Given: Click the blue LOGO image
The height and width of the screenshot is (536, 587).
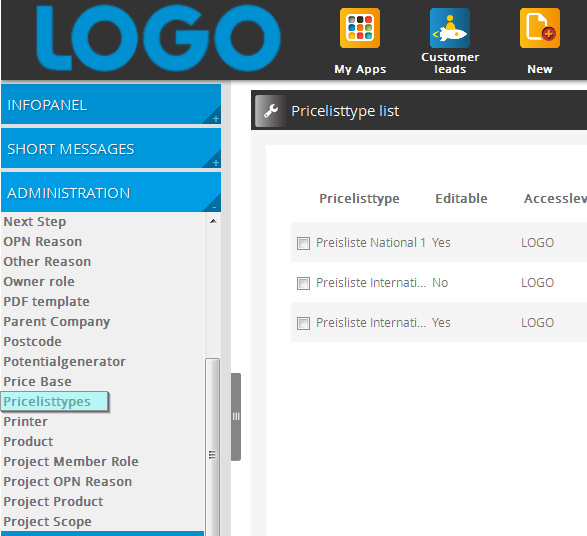Looking at the screenshot, I should pos(158,38).
